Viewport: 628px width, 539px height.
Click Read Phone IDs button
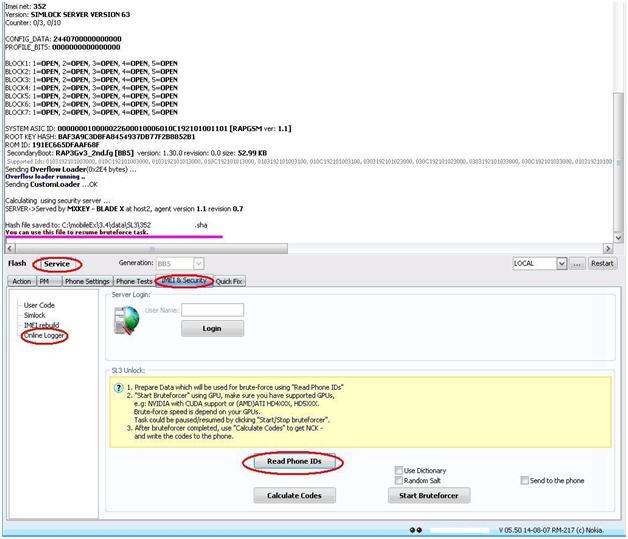(x=294, y=461)
